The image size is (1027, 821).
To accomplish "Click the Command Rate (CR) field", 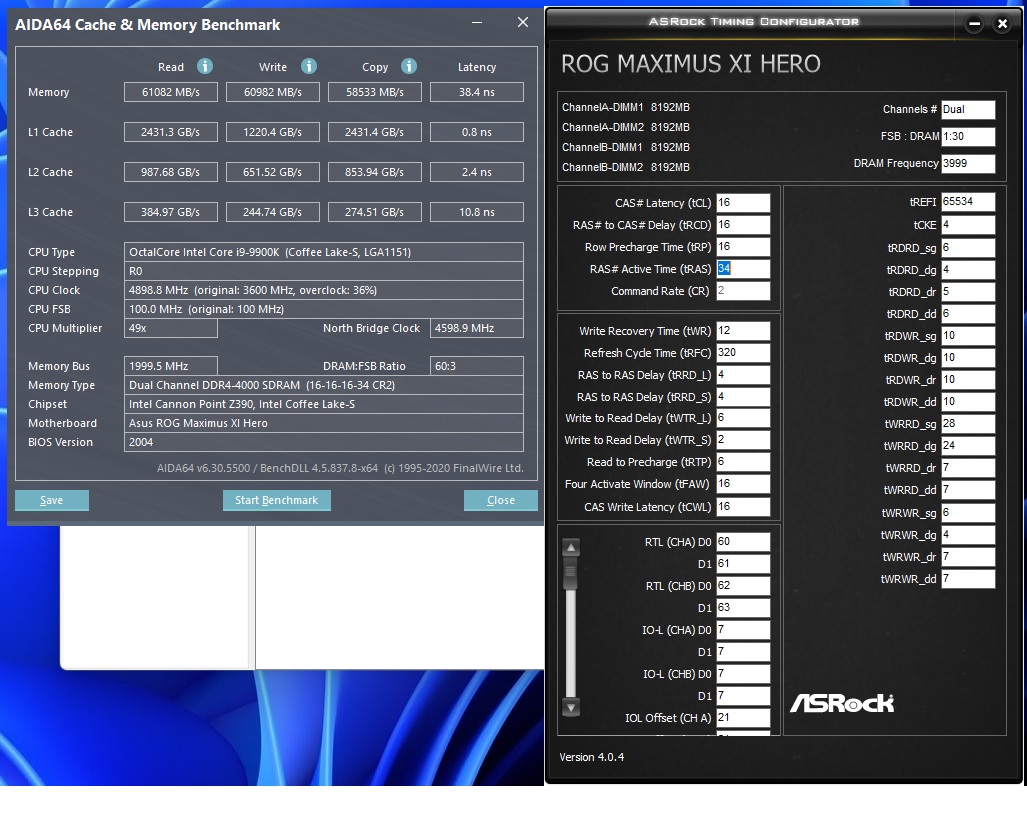I will (743, 291).
